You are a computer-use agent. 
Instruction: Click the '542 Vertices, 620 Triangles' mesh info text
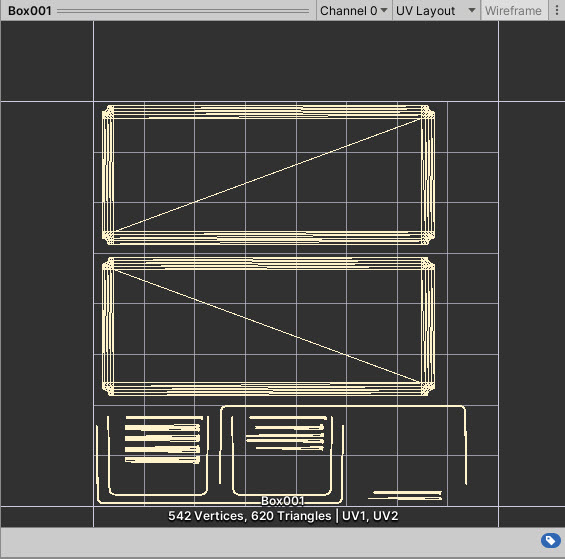[249, 516]
